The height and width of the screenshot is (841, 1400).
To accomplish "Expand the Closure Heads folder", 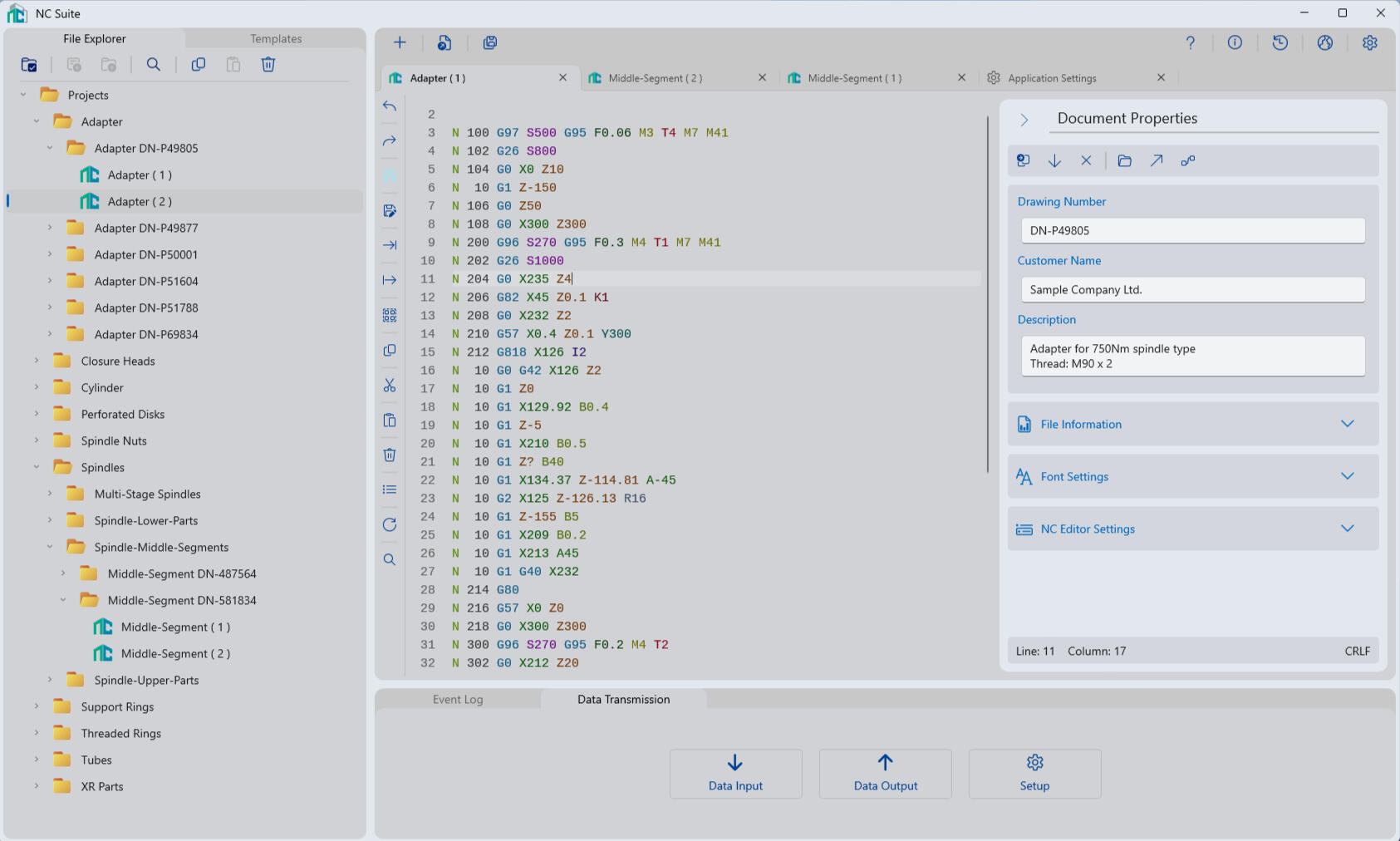I will click(x=37, y=361).
